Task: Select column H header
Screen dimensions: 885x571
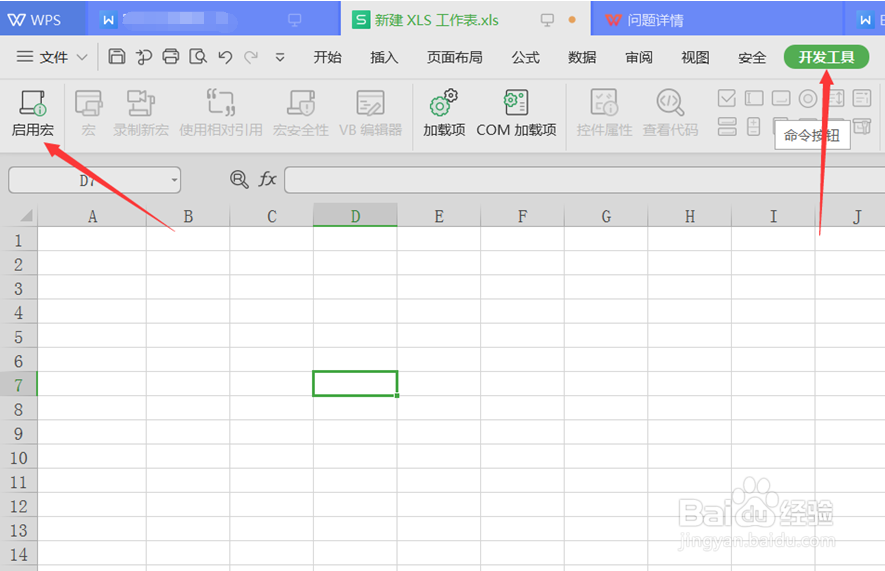Action: [690, 216]
